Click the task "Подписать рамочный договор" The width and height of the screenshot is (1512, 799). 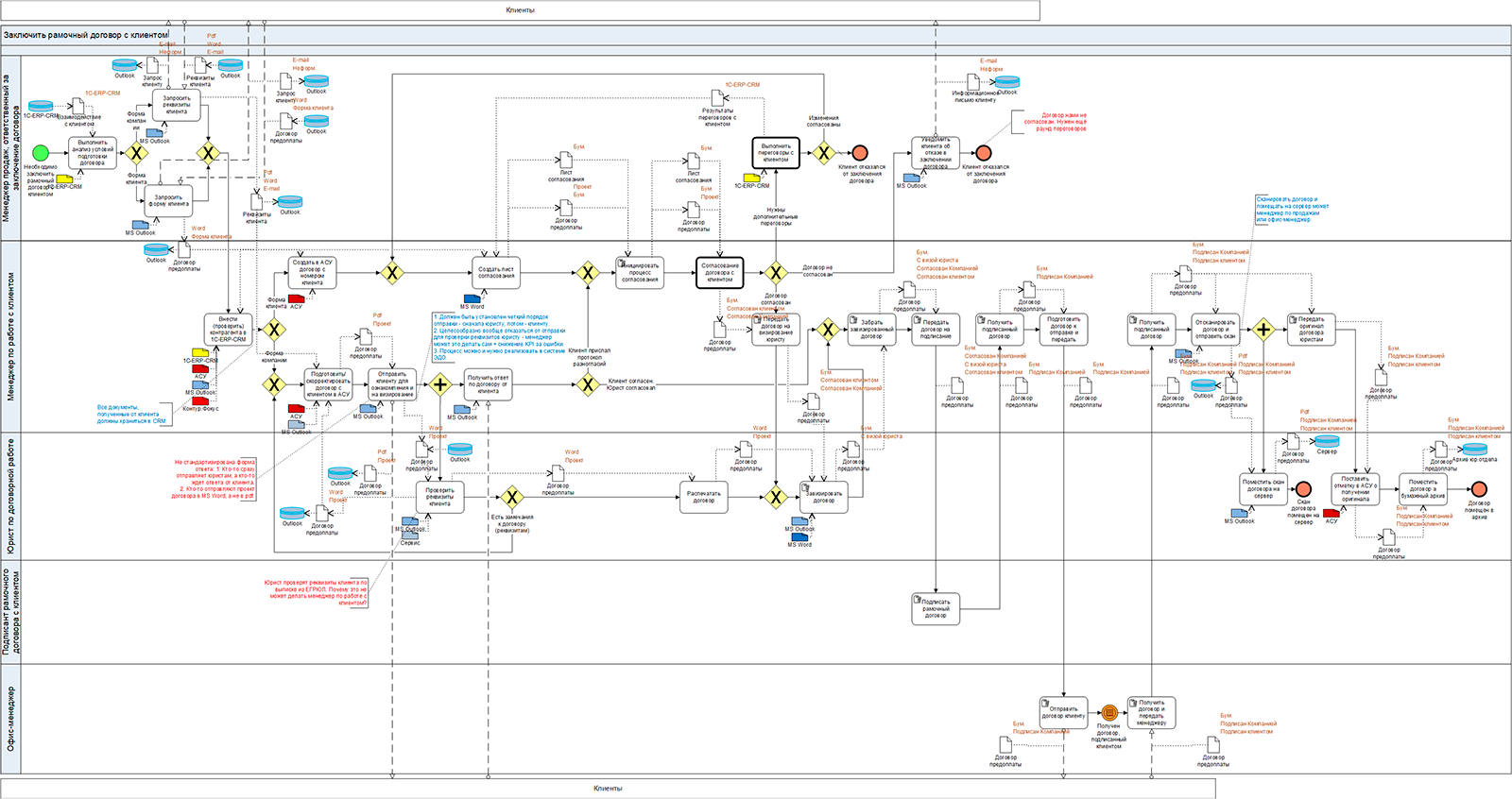936,608
